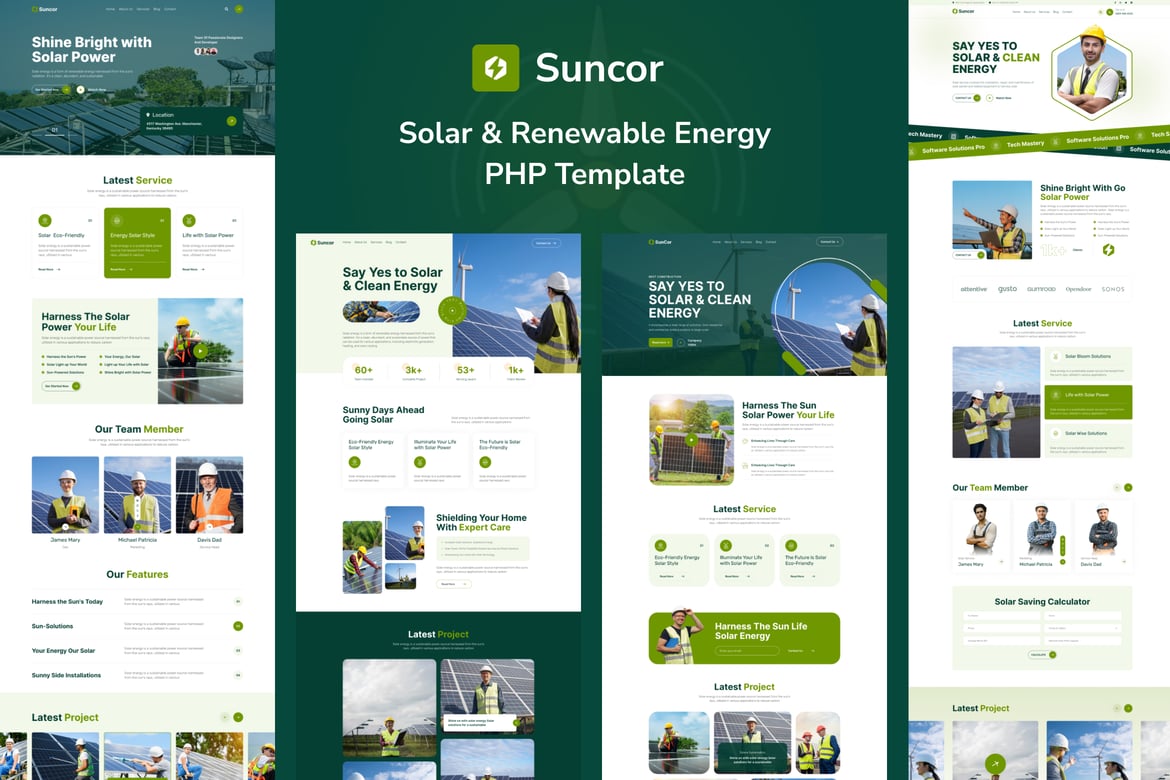Viewport: 1170px width, 780px height.
Task: Click the Get Started button in Harness The Solar banner
Action: 61,386
